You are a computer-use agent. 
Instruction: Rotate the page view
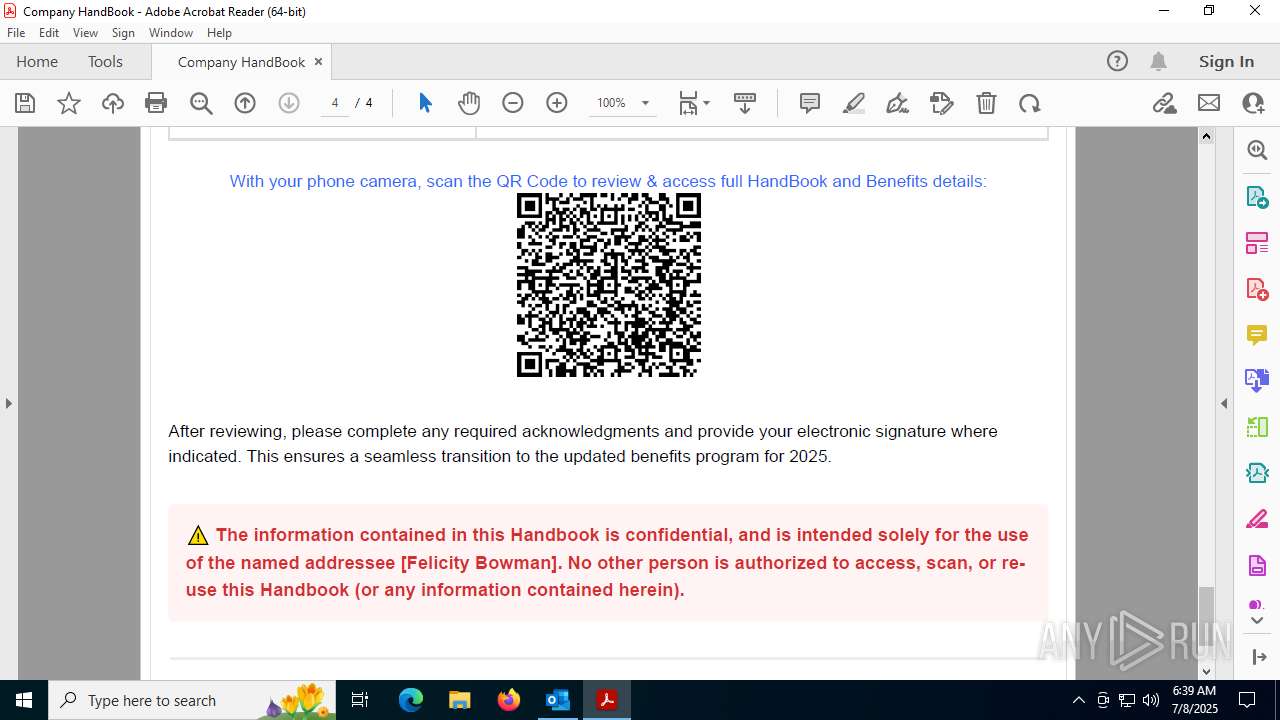pyautogui.click(x=1030, y=103)
